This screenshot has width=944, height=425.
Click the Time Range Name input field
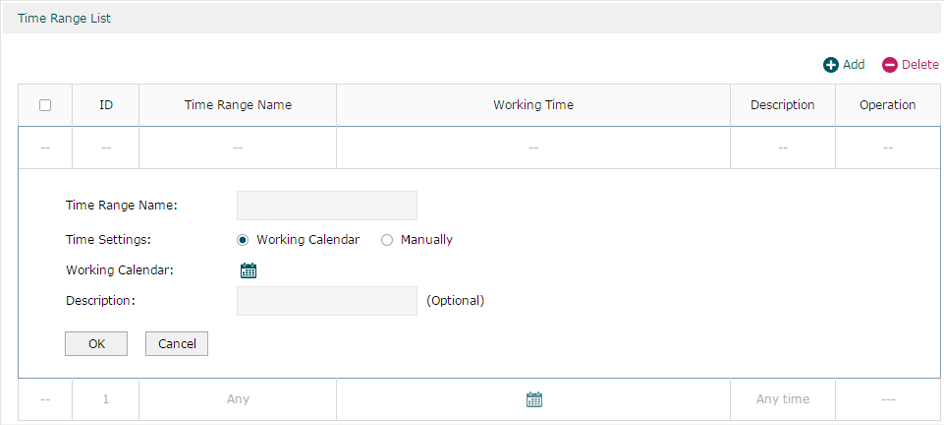coord(327,206)
